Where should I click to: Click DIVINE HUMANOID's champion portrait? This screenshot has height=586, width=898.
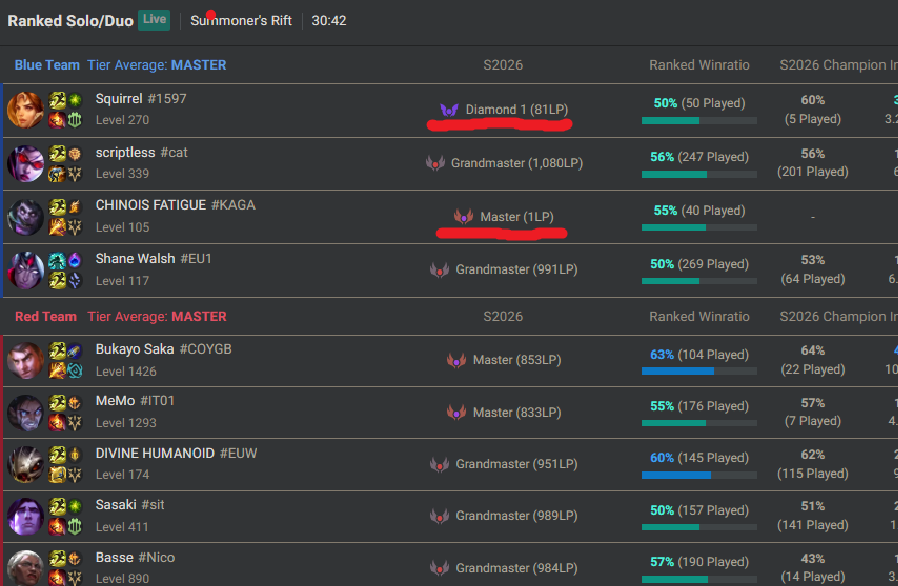(25, 464)
